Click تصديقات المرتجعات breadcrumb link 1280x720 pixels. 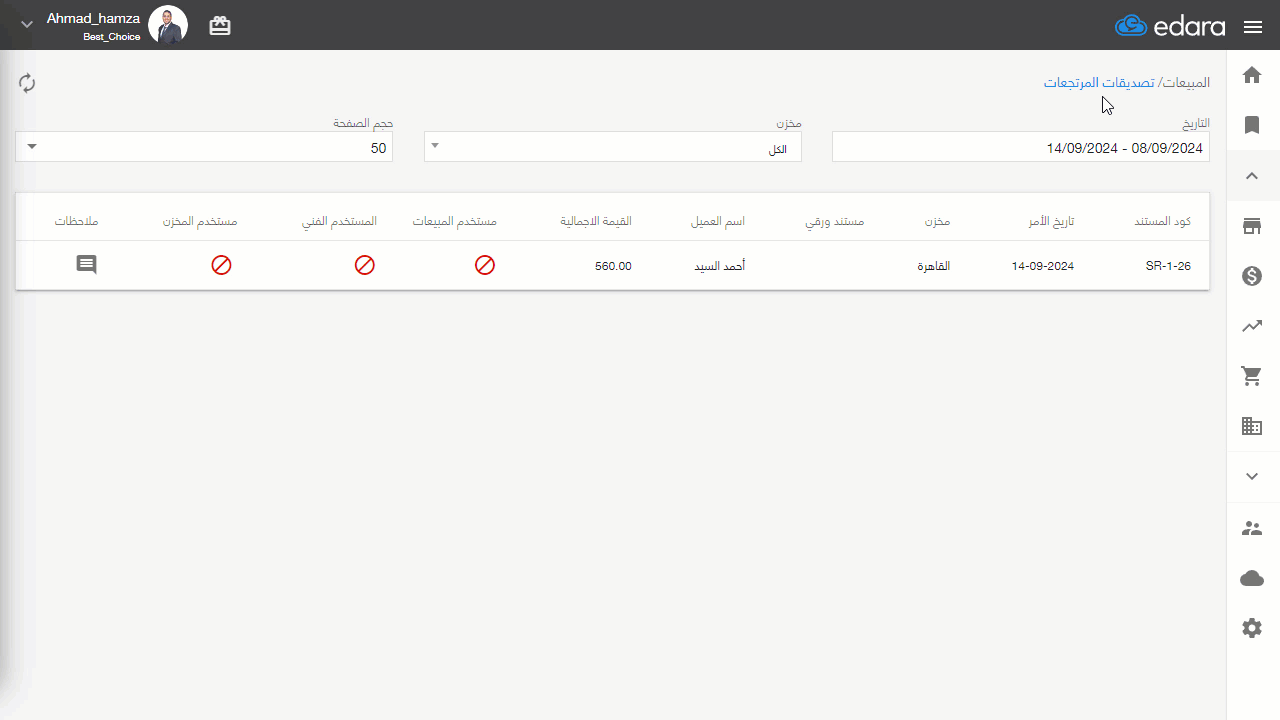click(1099, 82)
